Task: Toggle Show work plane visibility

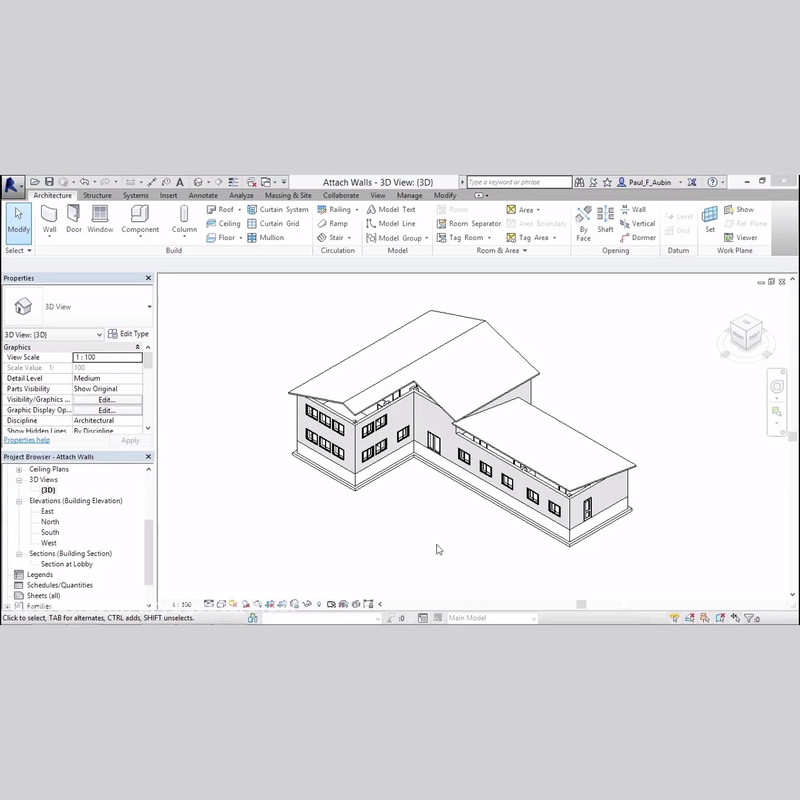Action: click(738, 210)
